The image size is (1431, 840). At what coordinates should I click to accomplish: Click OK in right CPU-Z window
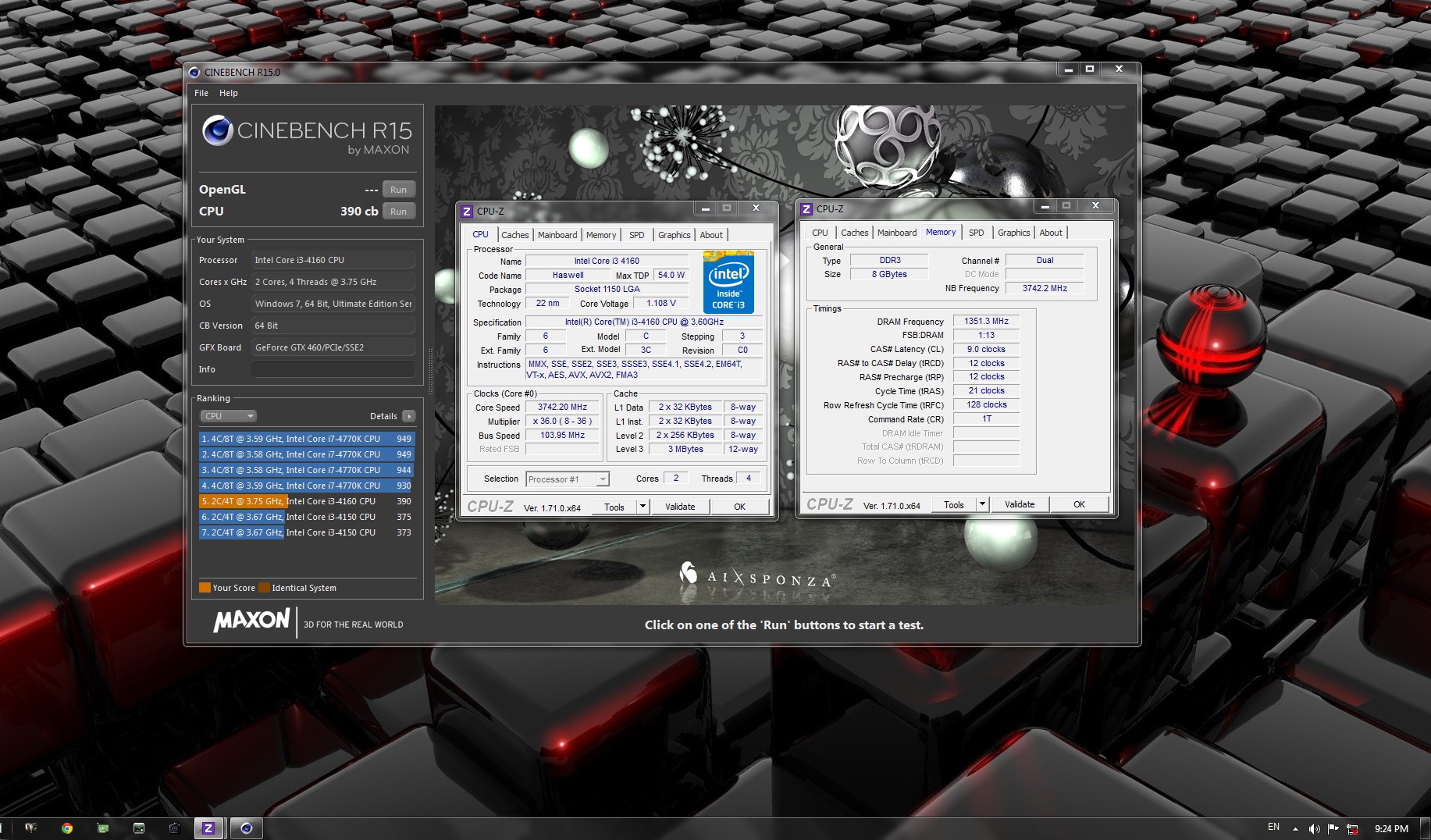[1079, 504]
